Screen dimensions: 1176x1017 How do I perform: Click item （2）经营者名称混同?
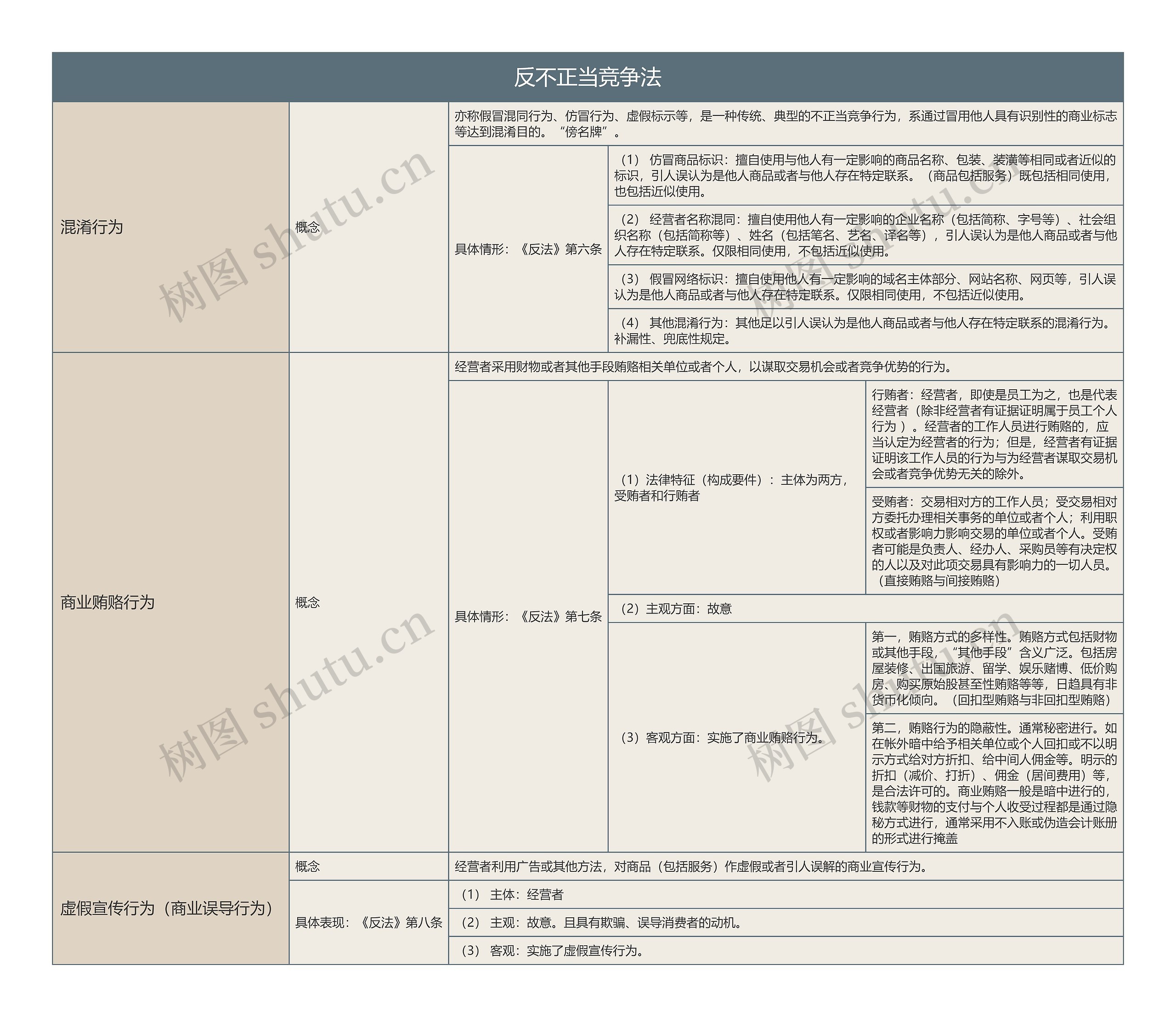pos(865,235)
